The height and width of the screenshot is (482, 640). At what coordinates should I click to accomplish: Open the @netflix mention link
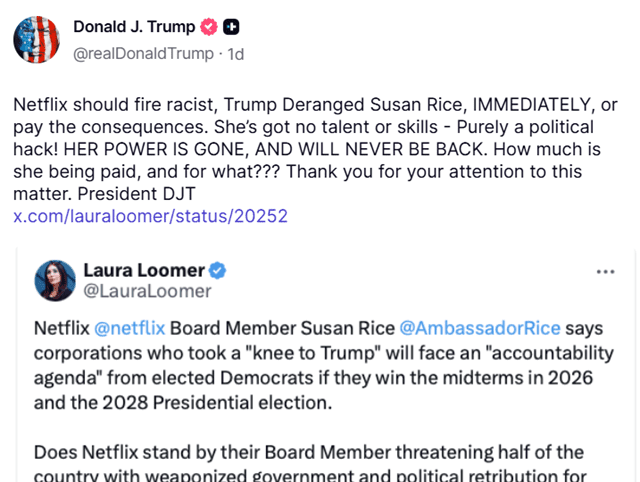point(130,328)
